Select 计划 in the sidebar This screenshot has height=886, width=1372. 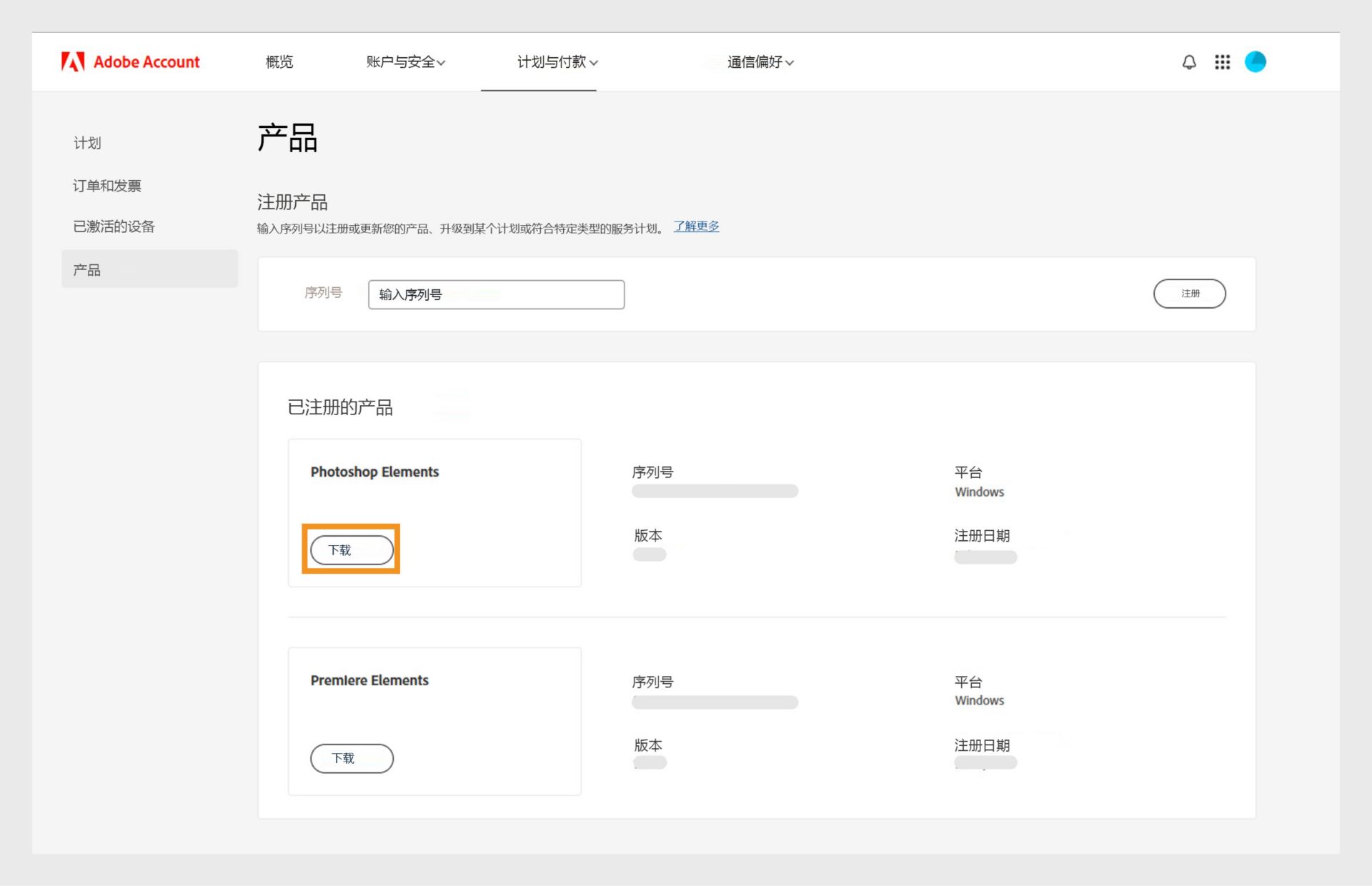click(87, 143)
